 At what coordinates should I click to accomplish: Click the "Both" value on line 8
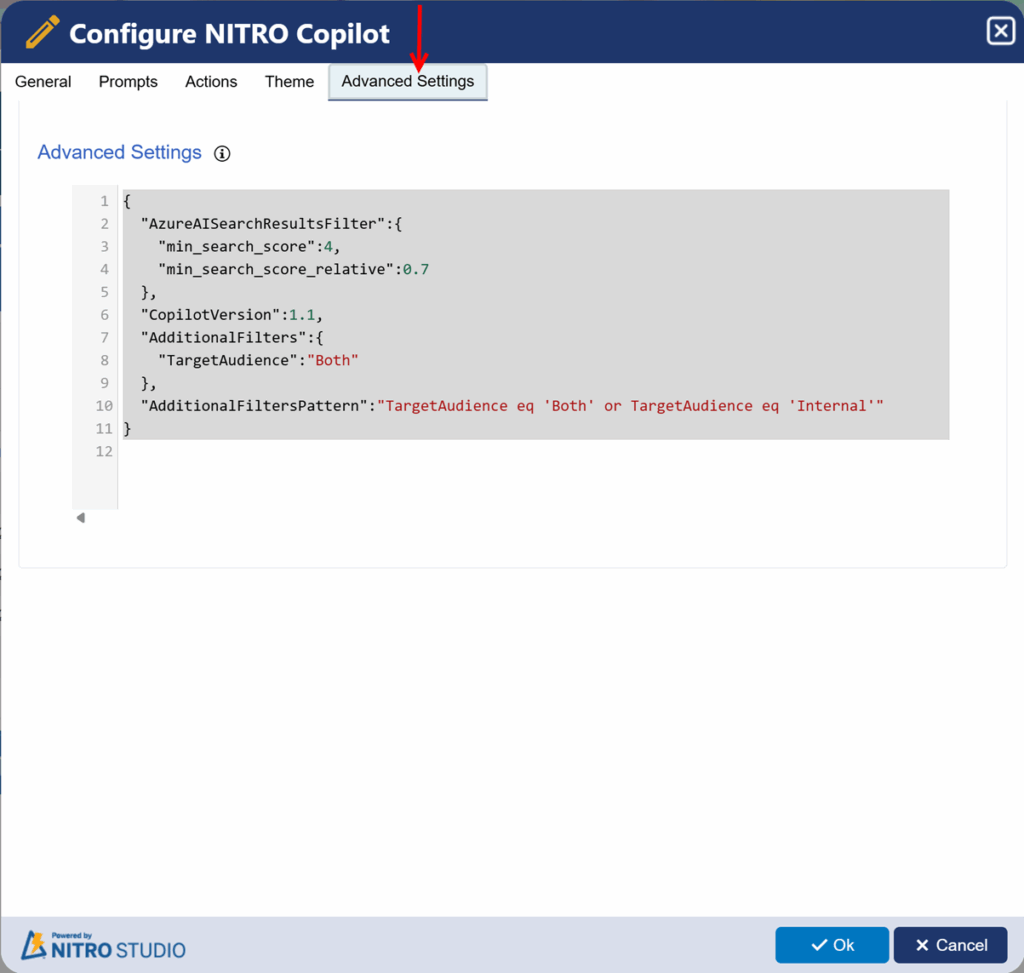pyautogui.click(x=333, y=360)
